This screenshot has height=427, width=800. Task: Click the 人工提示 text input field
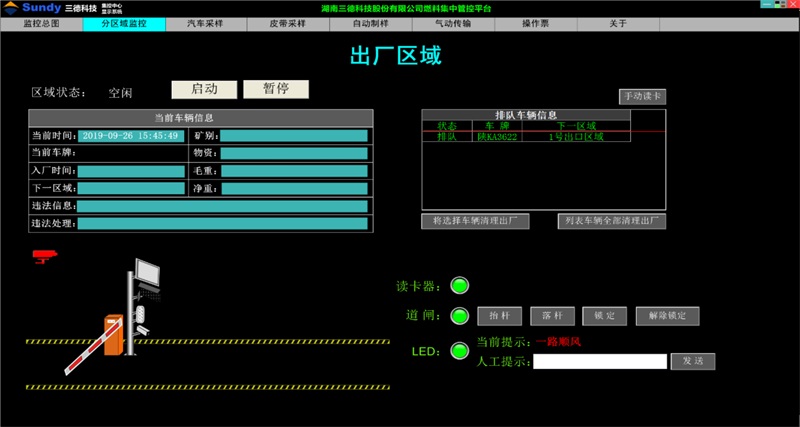pyautogui.click(x=599, y=361)
